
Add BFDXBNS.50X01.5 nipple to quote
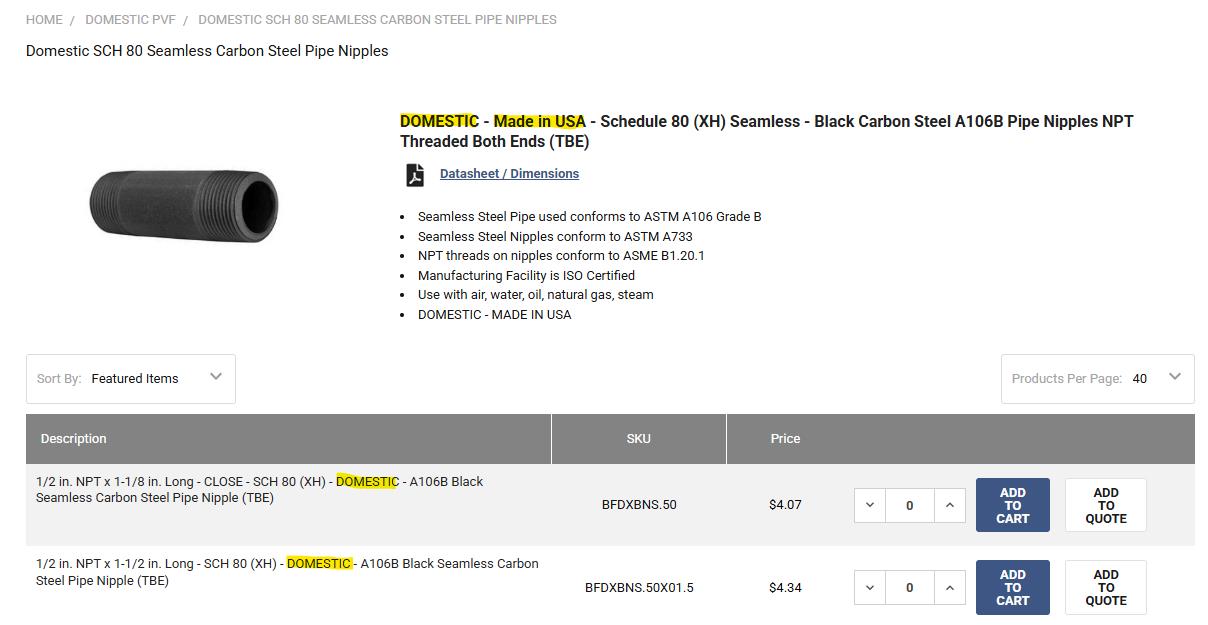(1105, 588)
